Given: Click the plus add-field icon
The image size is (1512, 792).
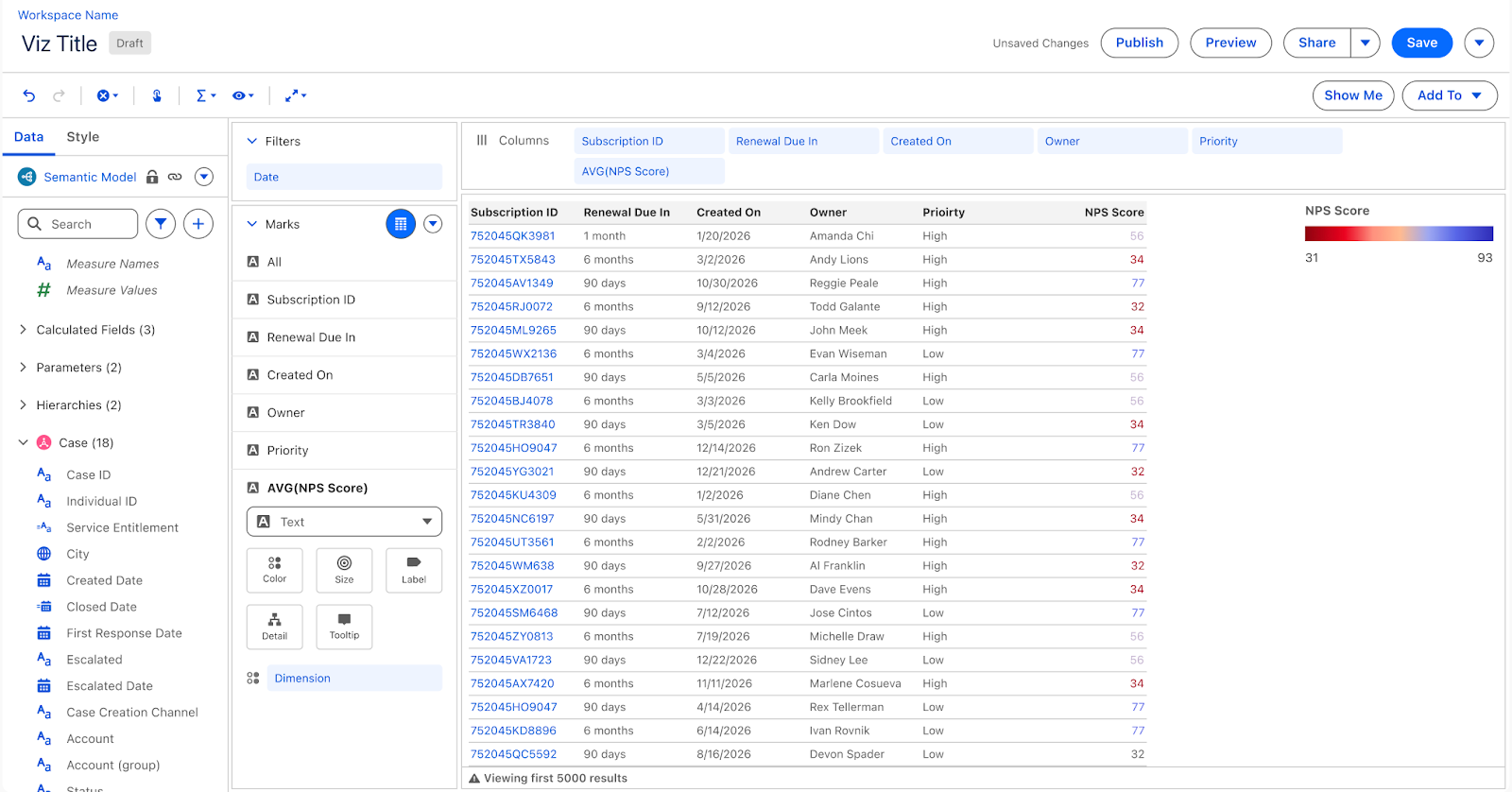Looking at the screenshot, I should tap(198, 224).
